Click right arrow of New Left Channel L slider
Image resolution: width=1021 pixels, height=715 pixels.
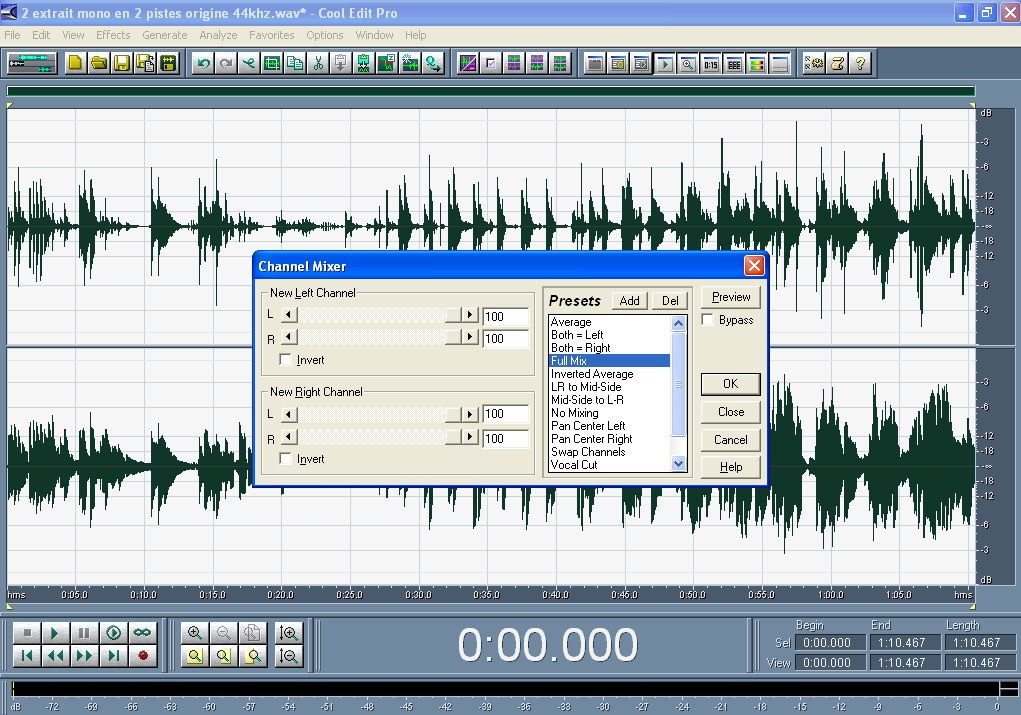[470, 315]
